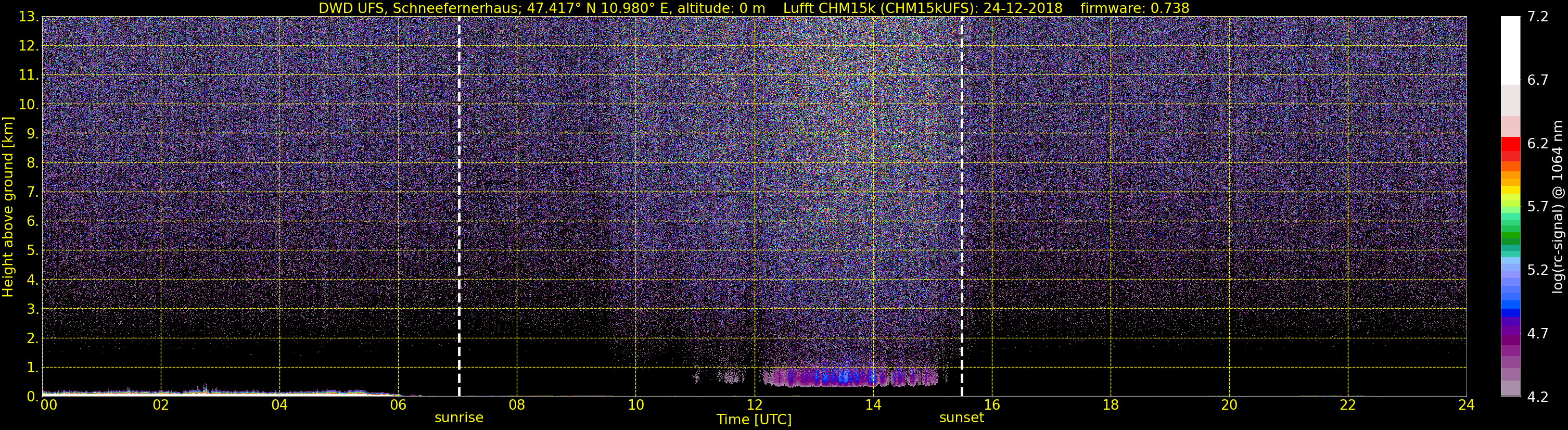Click the '02' tick on the time axis
1568x430 pixels.
coord(161,405)
